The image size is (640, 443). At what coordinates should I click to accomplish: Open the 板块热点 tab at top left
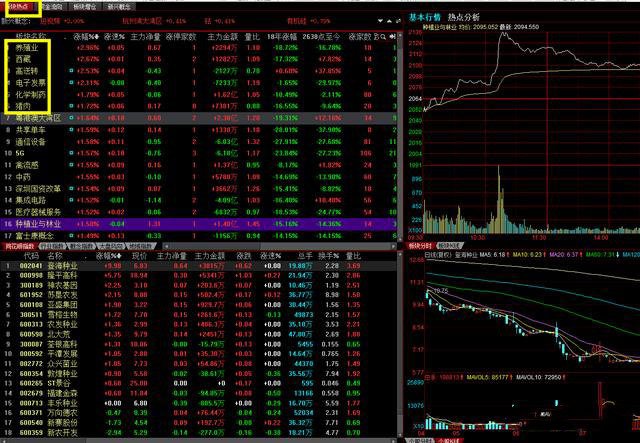click(20, 6)
